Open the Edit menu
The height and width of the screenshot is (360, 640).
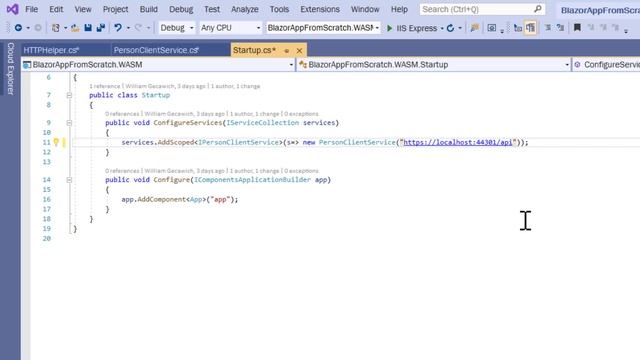(x=56, y=9)
